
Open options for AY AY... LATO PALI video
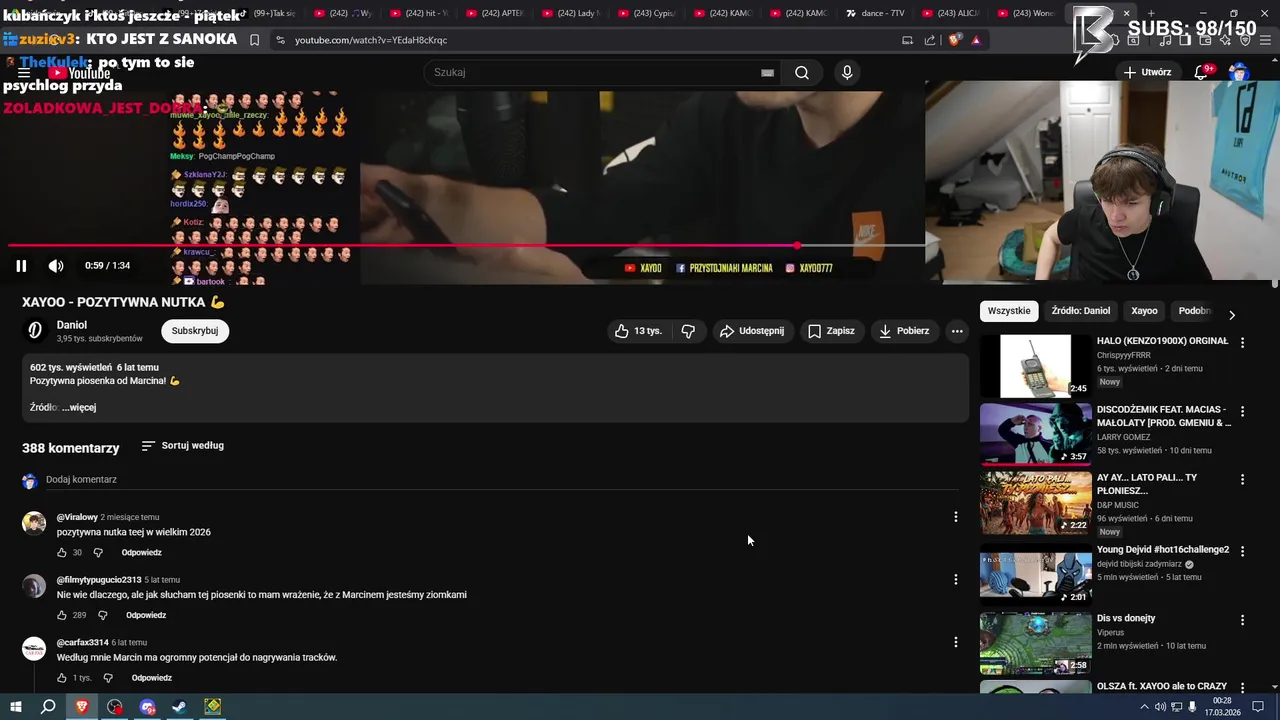click(1243, 480)
